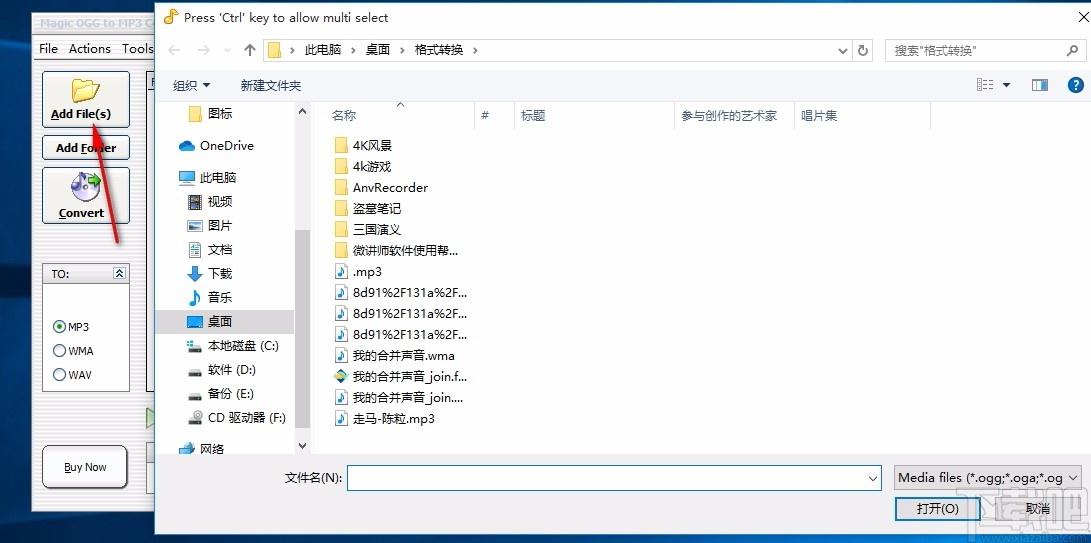Go forward with the dialog forward arrow
The image size is (1091, 543).
[203, 50]
